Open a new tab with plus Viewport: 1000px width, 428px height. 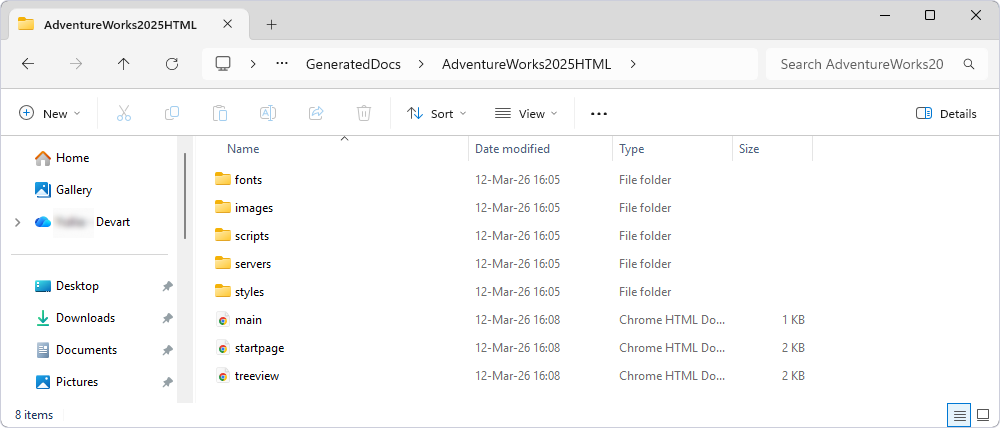[x=272, y=25]
